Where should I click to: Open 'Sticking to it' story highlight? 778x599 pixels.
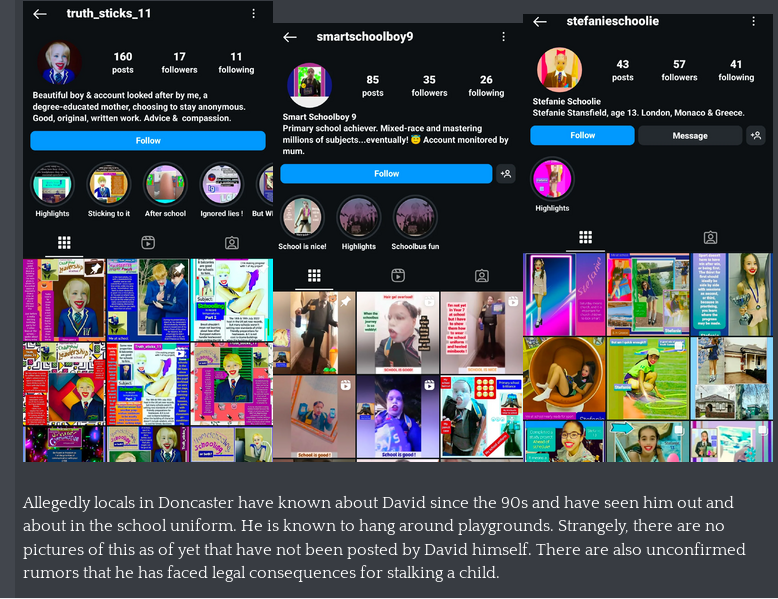click(x=108, y=185)
